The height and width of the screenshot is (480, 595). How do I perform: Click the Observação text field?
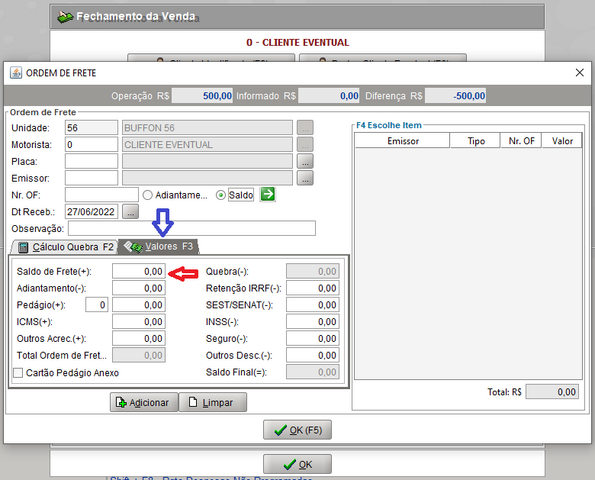coord(192,228)
